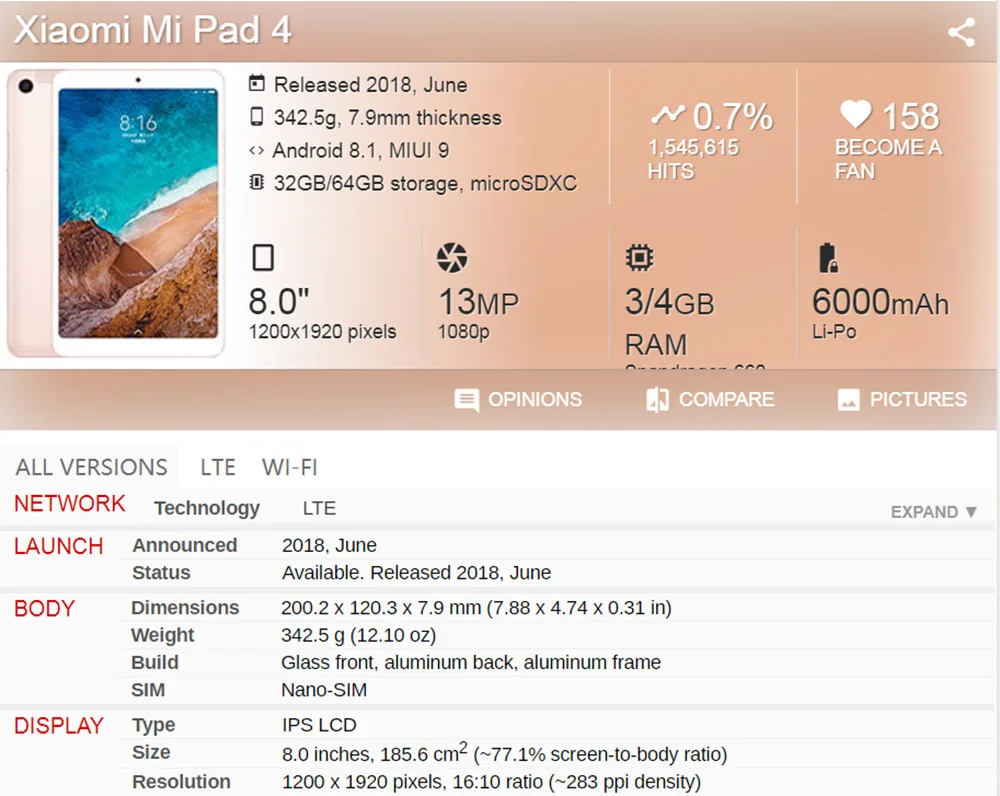Select the LTE version tab
1000x796 pixels.
tap(217, 468)
